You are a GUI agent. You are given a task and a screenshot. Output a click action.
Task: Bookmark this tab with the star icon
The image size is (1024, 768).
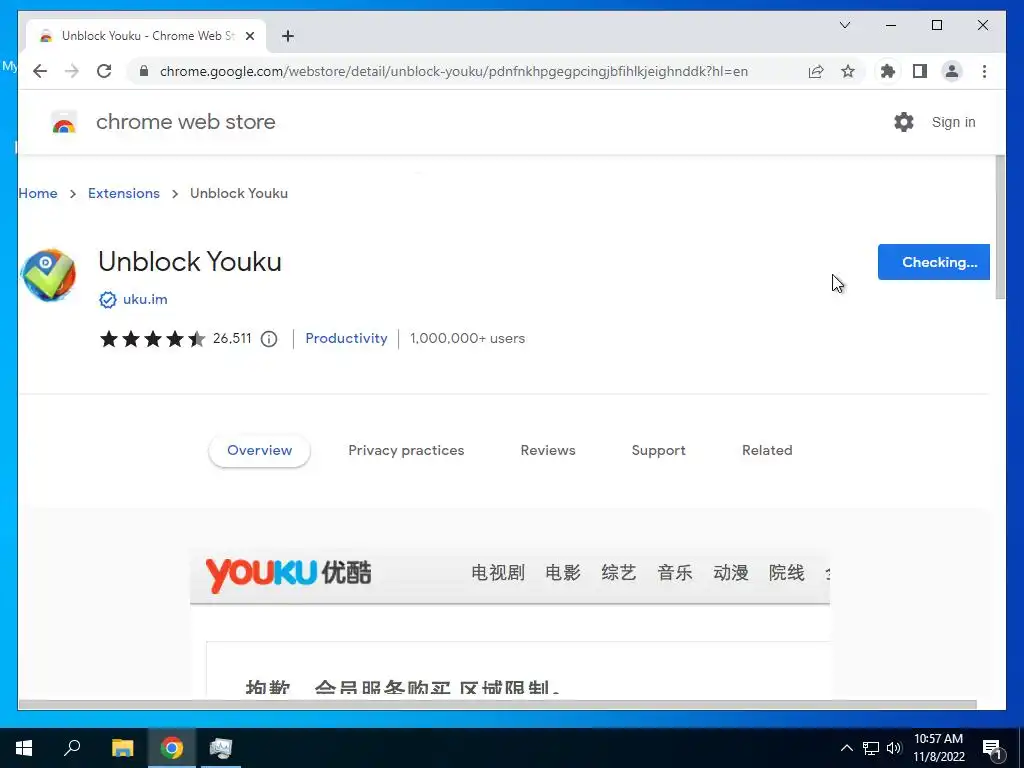[x=848, y=71]
